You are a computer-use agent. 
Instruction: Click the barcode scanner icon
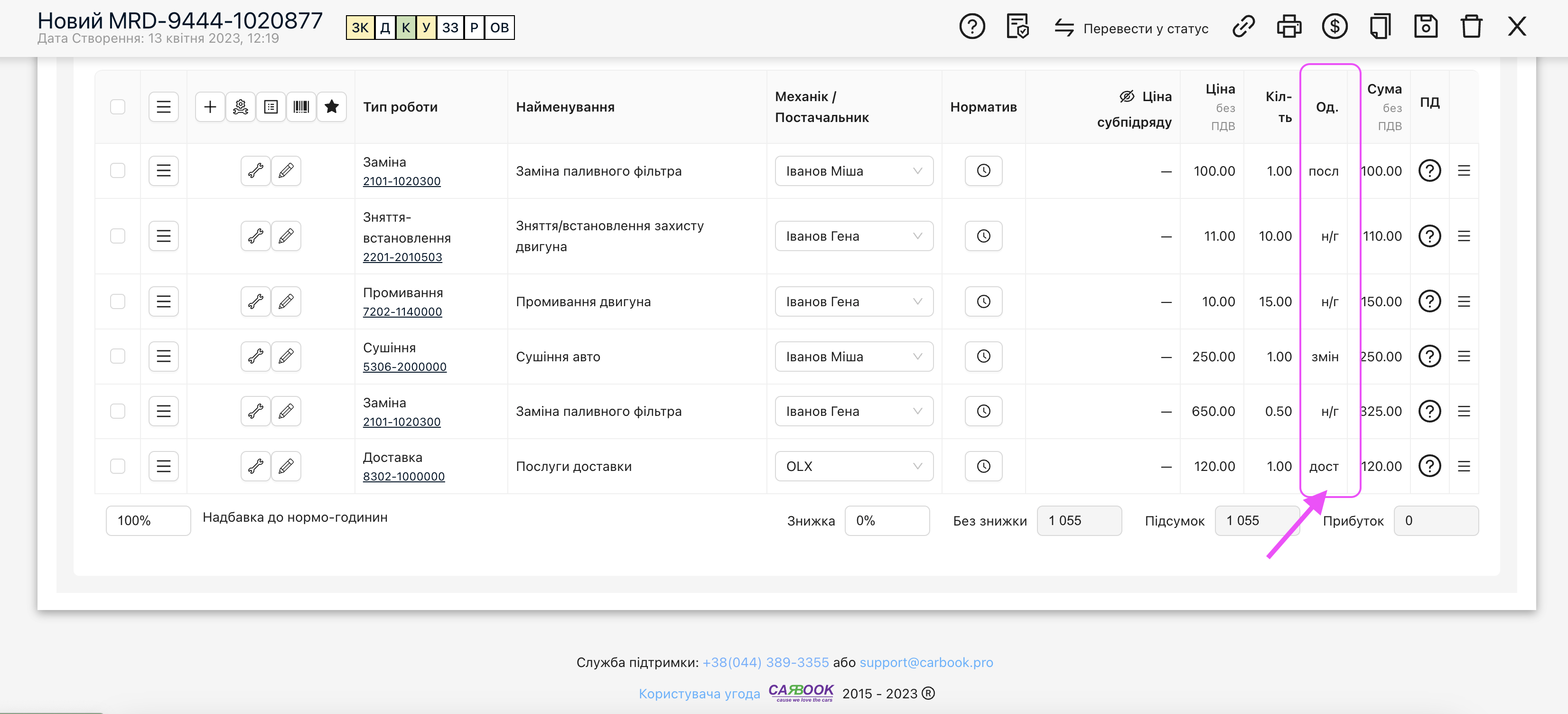(x=301, y=107)
